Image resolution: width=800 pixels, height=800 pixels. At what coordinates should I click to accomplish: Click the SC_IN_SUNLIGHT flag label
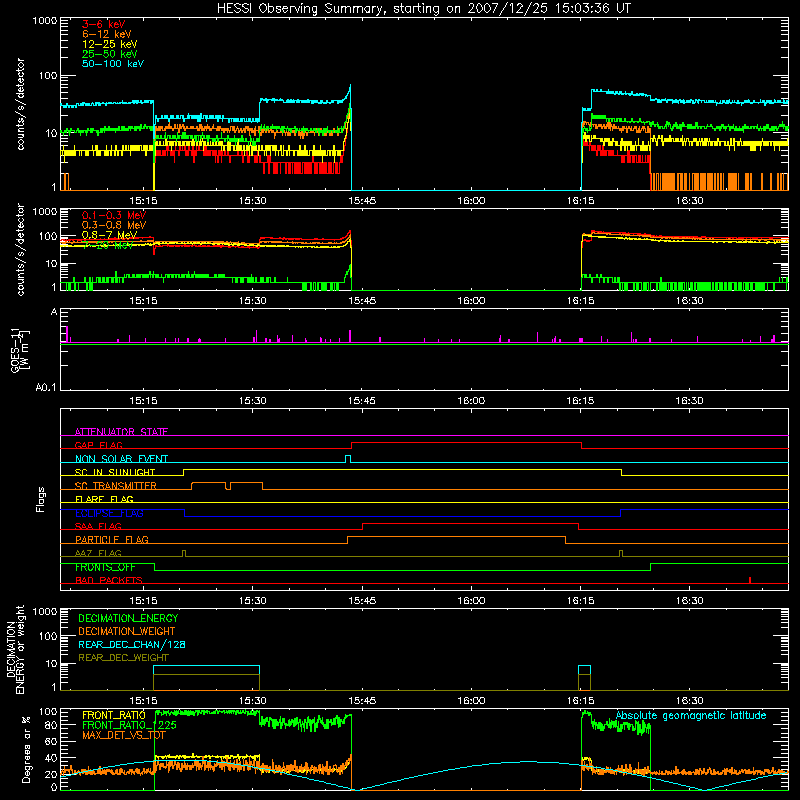click(x=115, y=472)
